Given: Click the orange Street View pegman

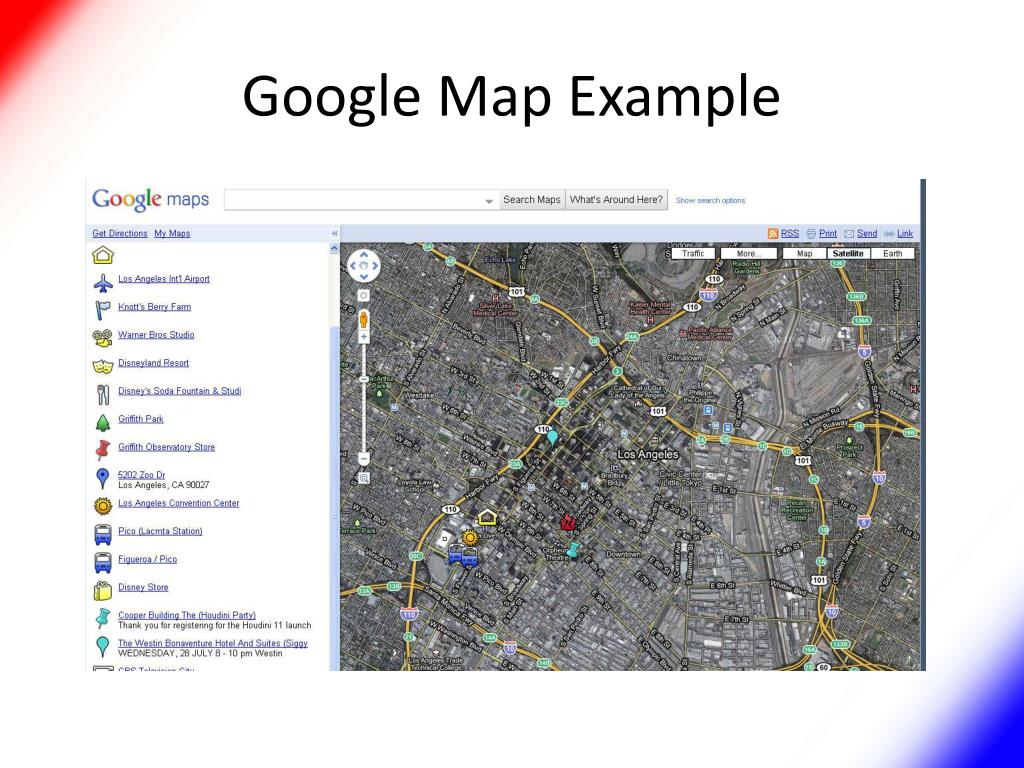Looking at the screenshot, I should (364, 319).
